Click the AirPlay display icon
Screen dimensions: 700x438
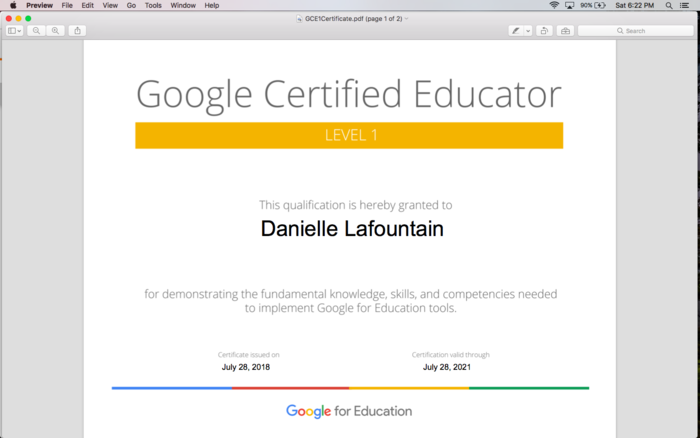[x=570, y=5]
